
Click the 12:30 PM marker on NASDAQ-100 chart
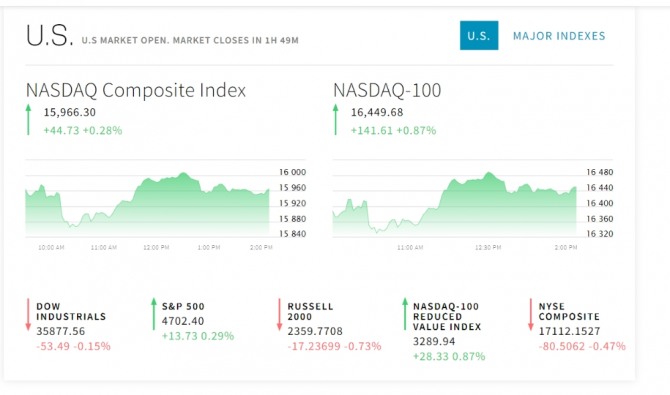pos(488,248)
